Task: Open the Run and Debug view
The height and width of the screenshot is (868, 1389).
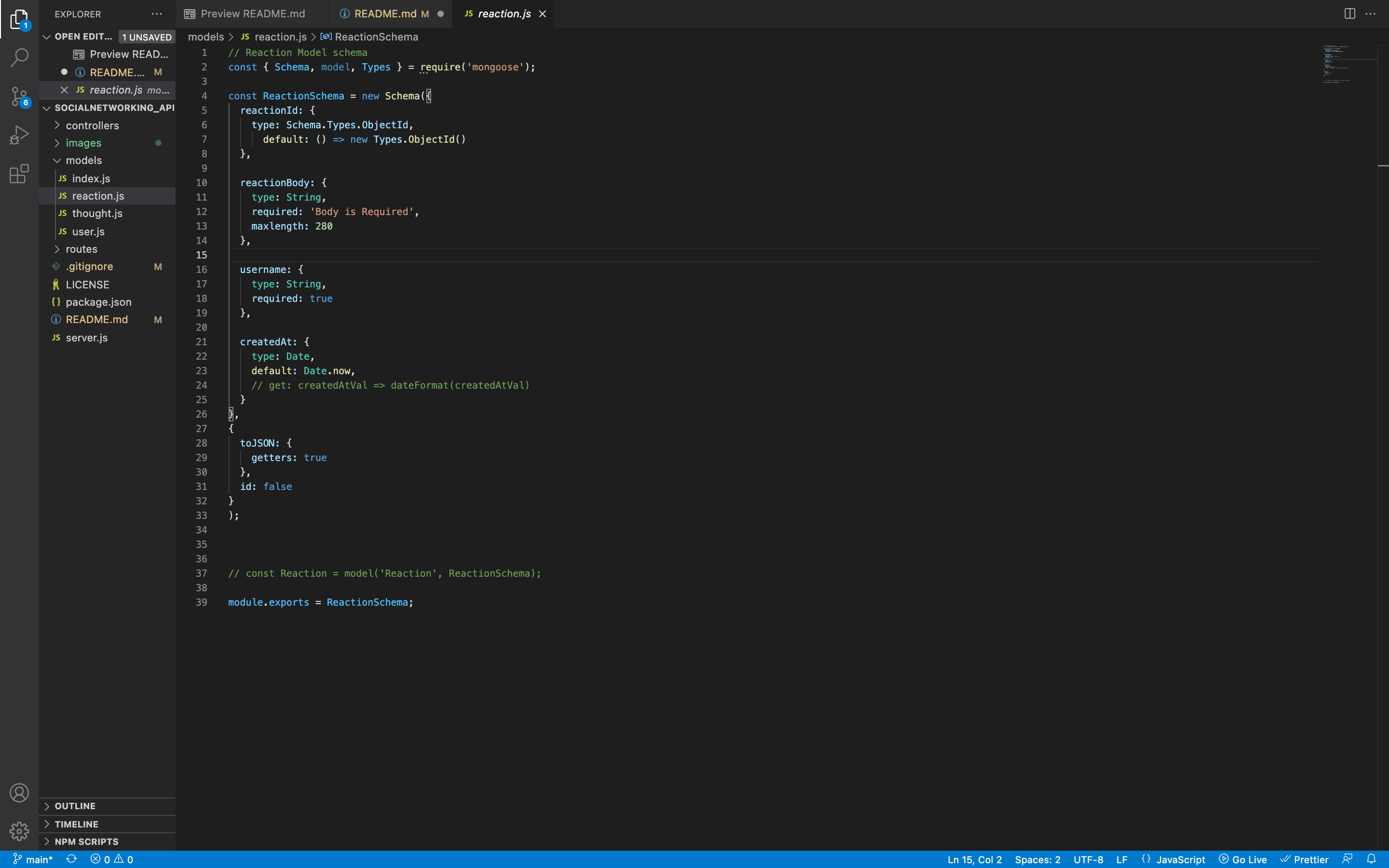Action: [19, 136]
